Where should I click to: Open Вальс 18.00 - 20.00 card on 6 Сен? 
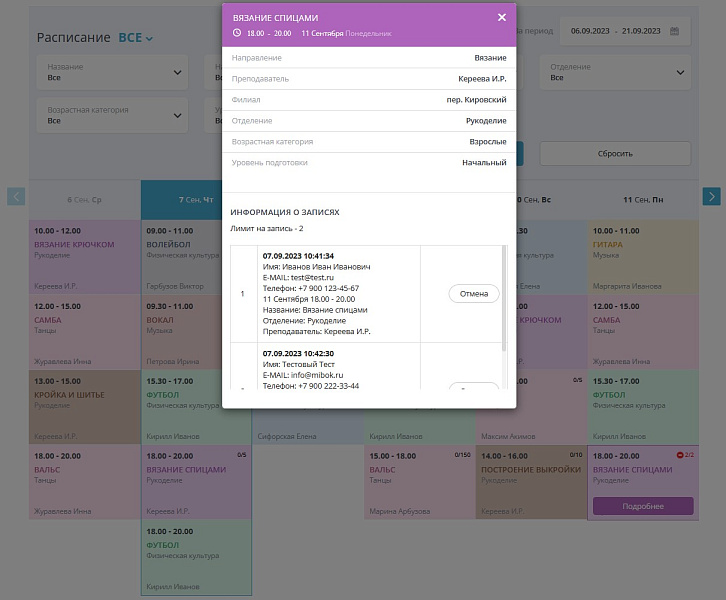(84, 482)
